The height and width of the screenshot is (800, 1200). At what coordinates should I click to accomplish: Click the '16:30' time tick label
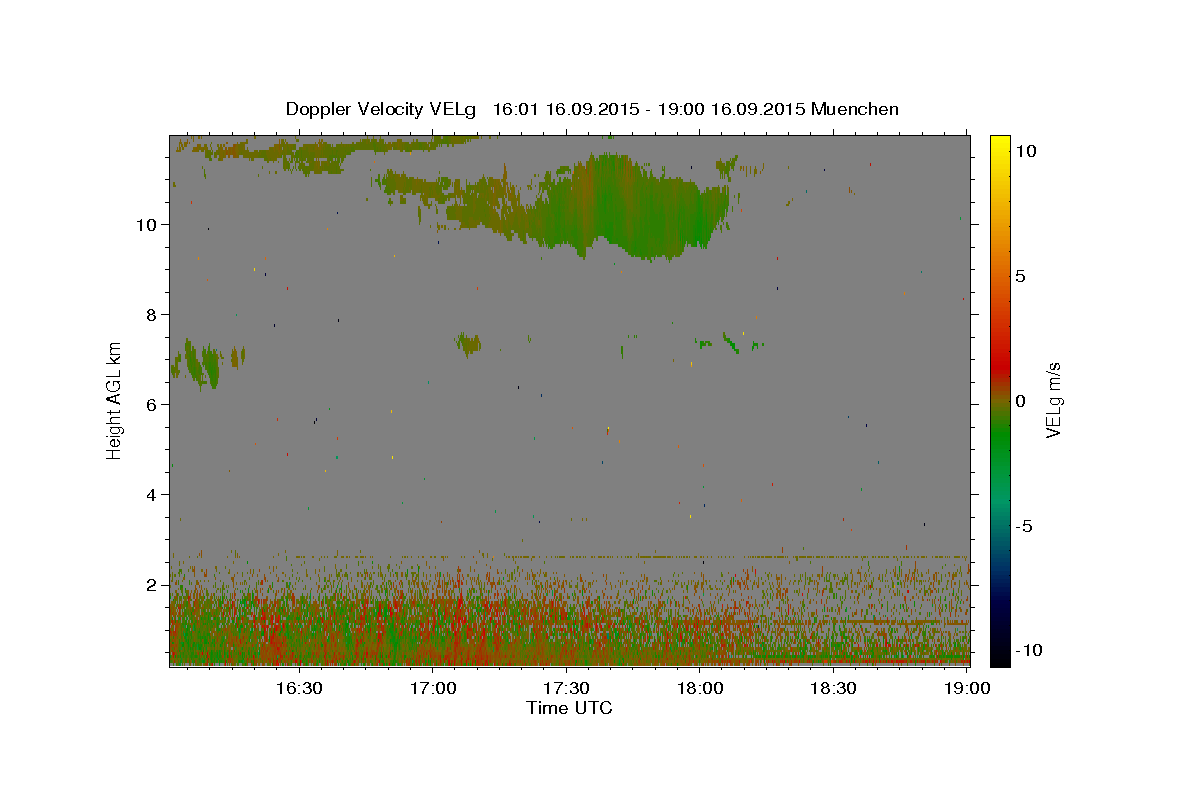point(299,688)
